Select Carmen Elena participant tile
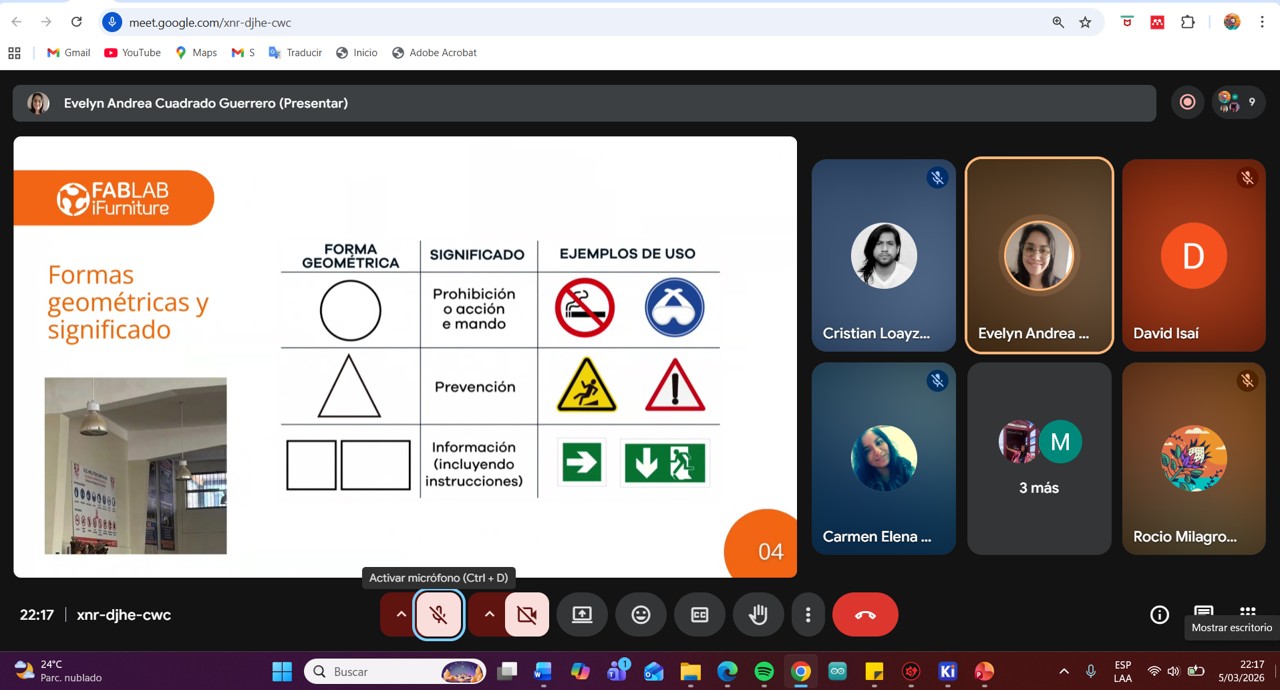This screenshot has height=690, width=1280. [884, 458]
